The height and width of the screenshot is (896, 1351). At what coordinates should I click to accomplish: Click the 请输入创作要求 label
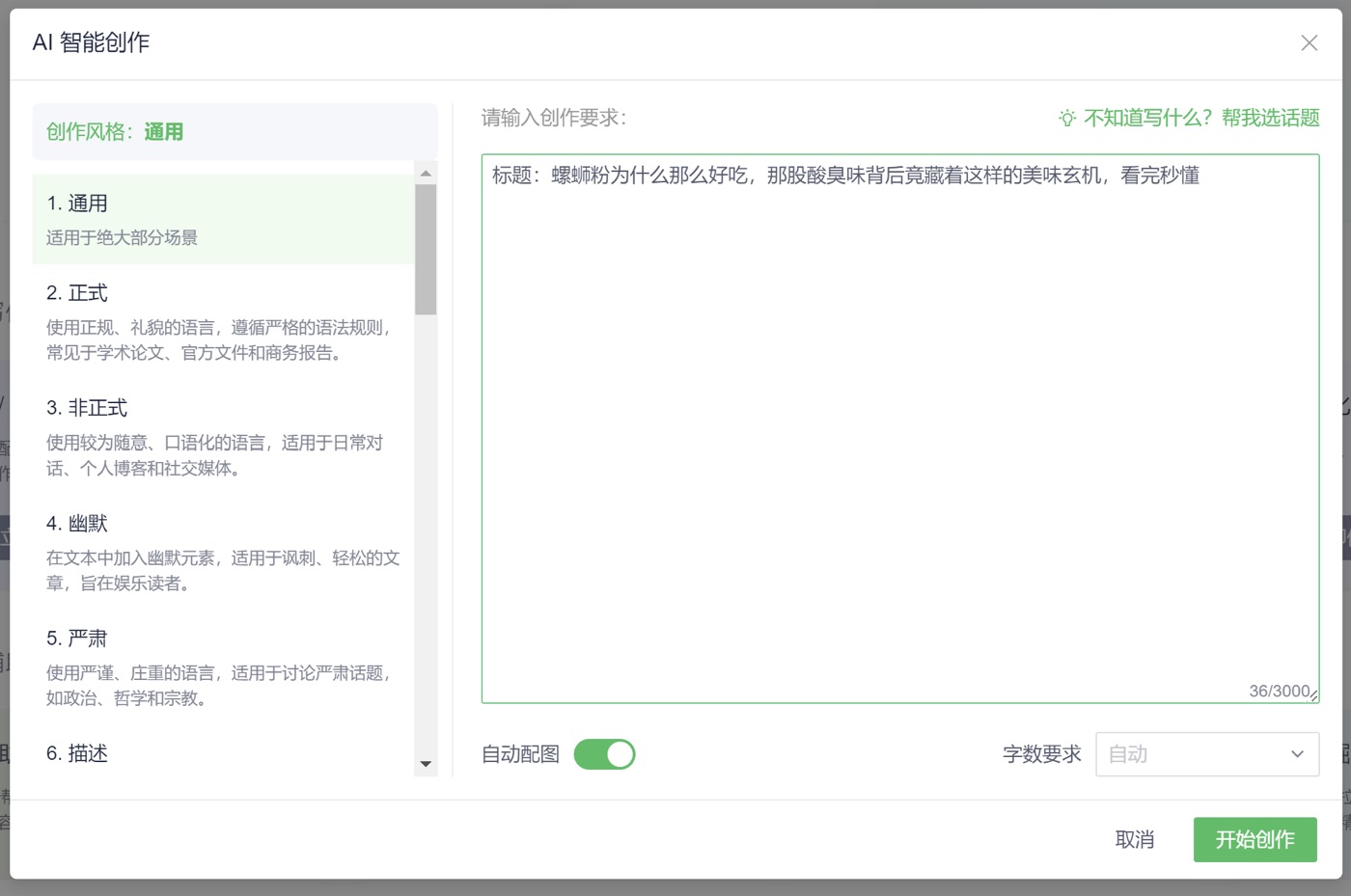(x=554, y=118)
